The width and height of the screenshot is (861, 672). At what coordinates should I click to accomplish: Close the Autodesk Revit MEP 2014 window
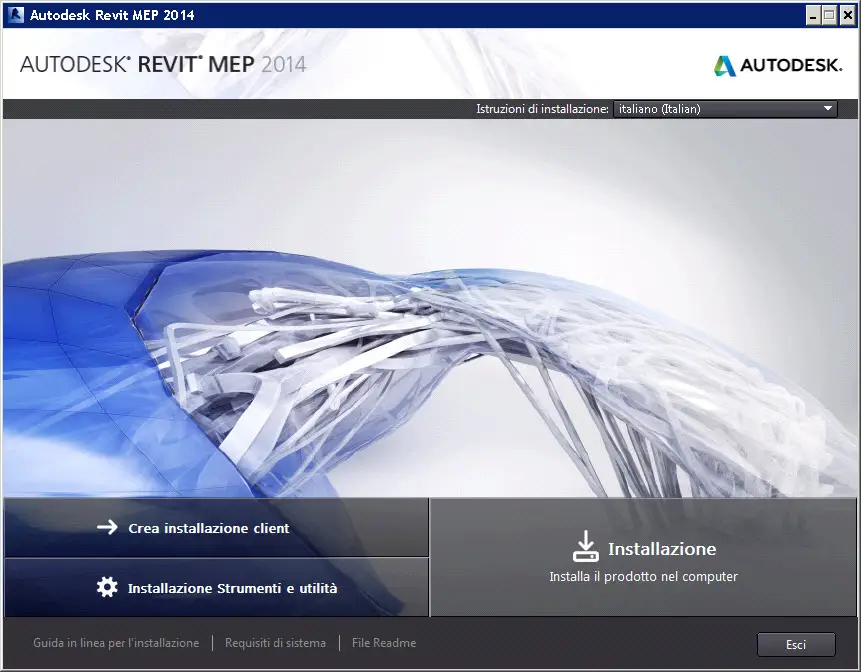847,16
